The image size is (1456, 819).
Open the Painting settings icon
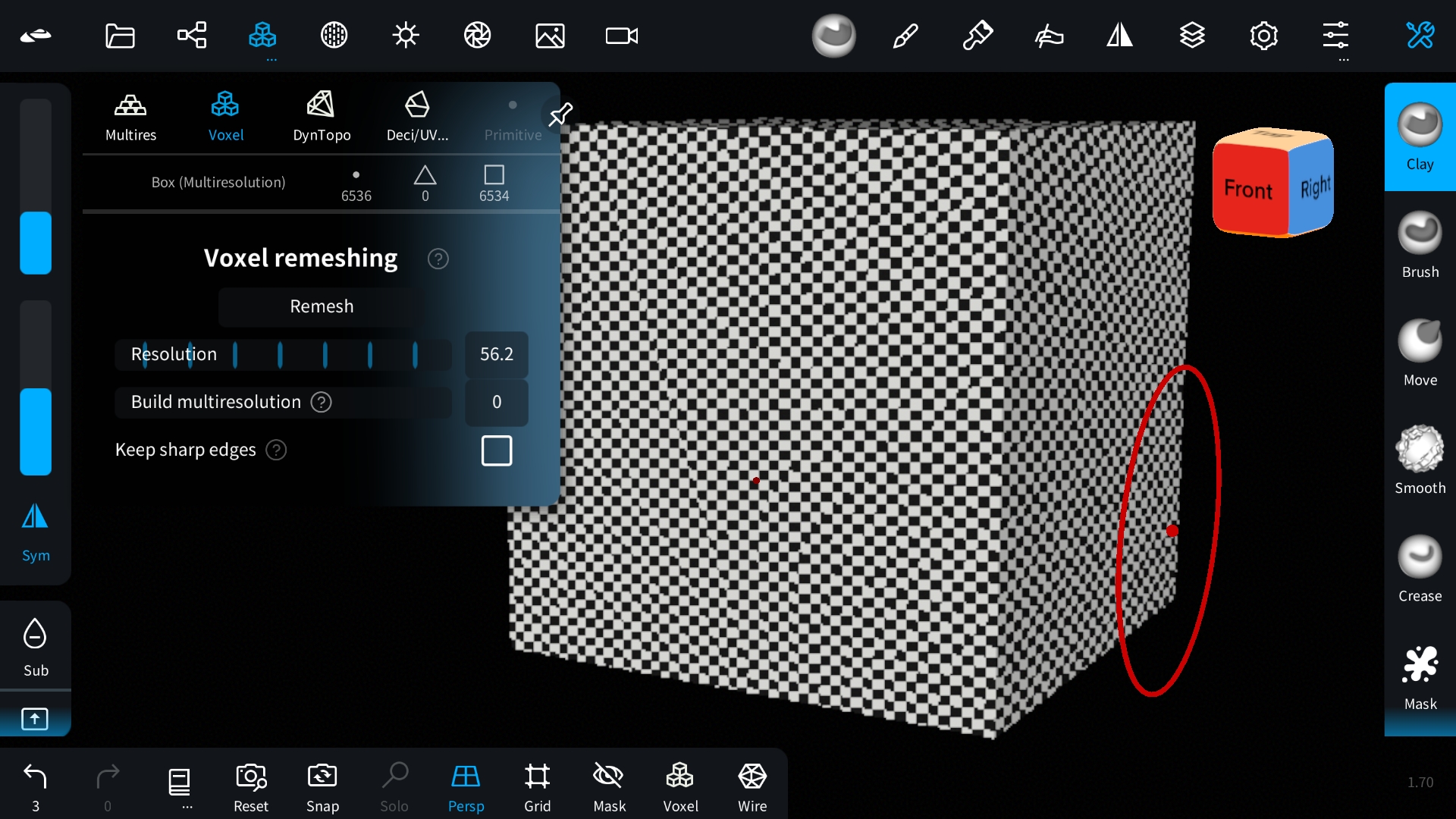pos(977,36)
